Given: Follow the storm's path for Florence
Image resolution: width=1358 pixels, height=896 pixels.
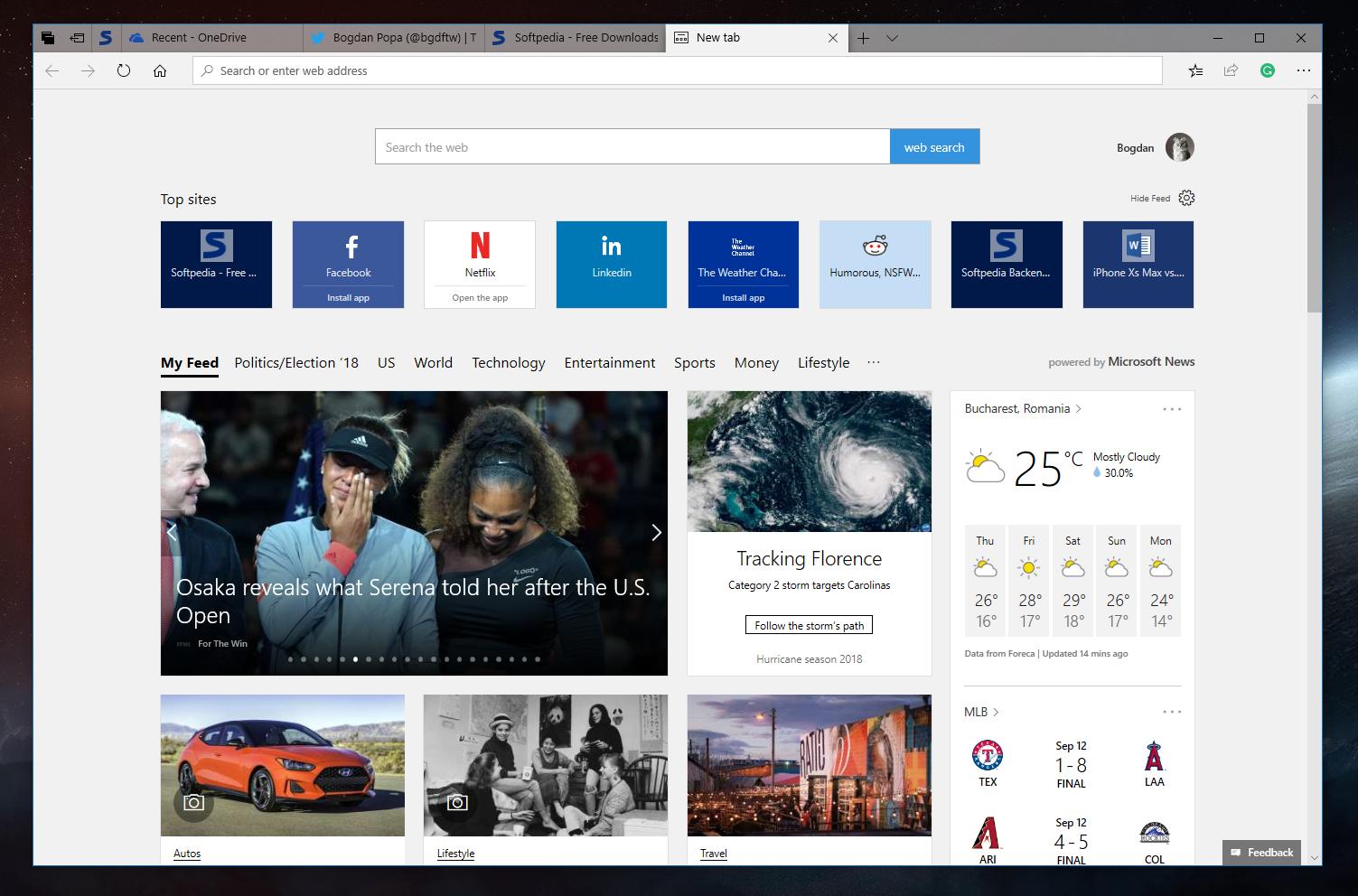Looking at the screenshot, I should [x=808, y=624].
